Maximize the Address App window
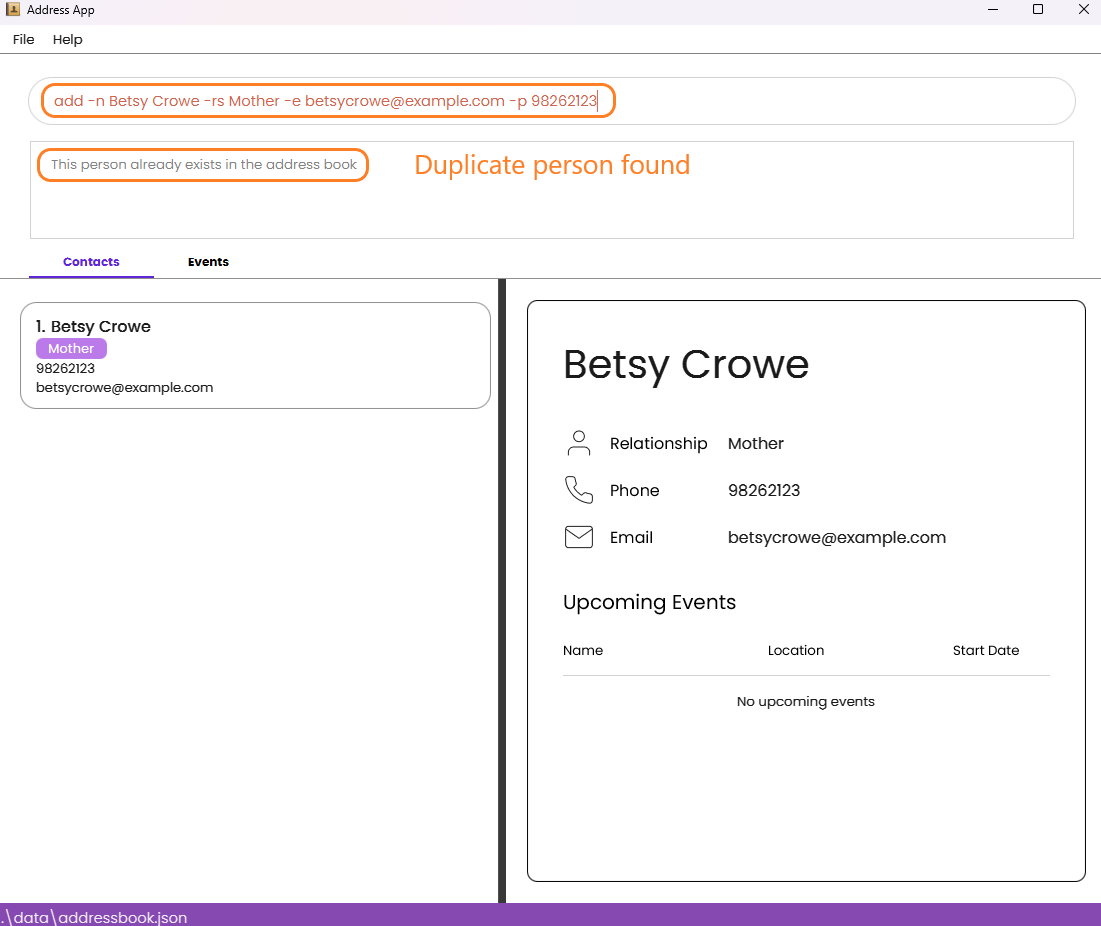This screenshot has width=1101, height=926. click(x=1038, y=9)
